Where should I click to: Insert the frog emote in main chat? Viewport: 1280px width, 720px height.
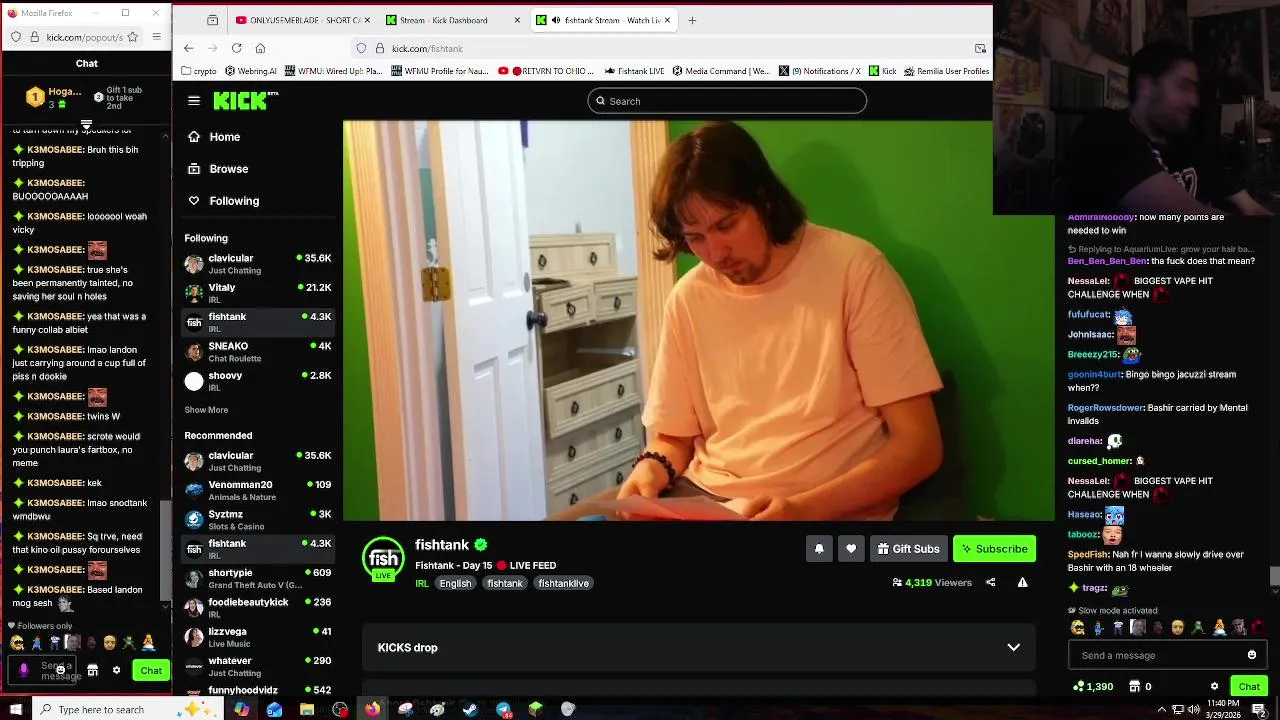(x=1198, y=628)
